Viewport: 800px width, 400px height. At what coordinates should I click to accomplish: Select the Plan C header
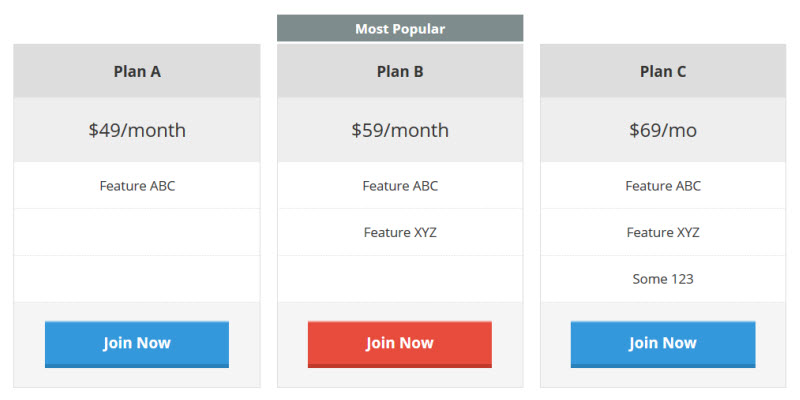(x=663, y=71)
